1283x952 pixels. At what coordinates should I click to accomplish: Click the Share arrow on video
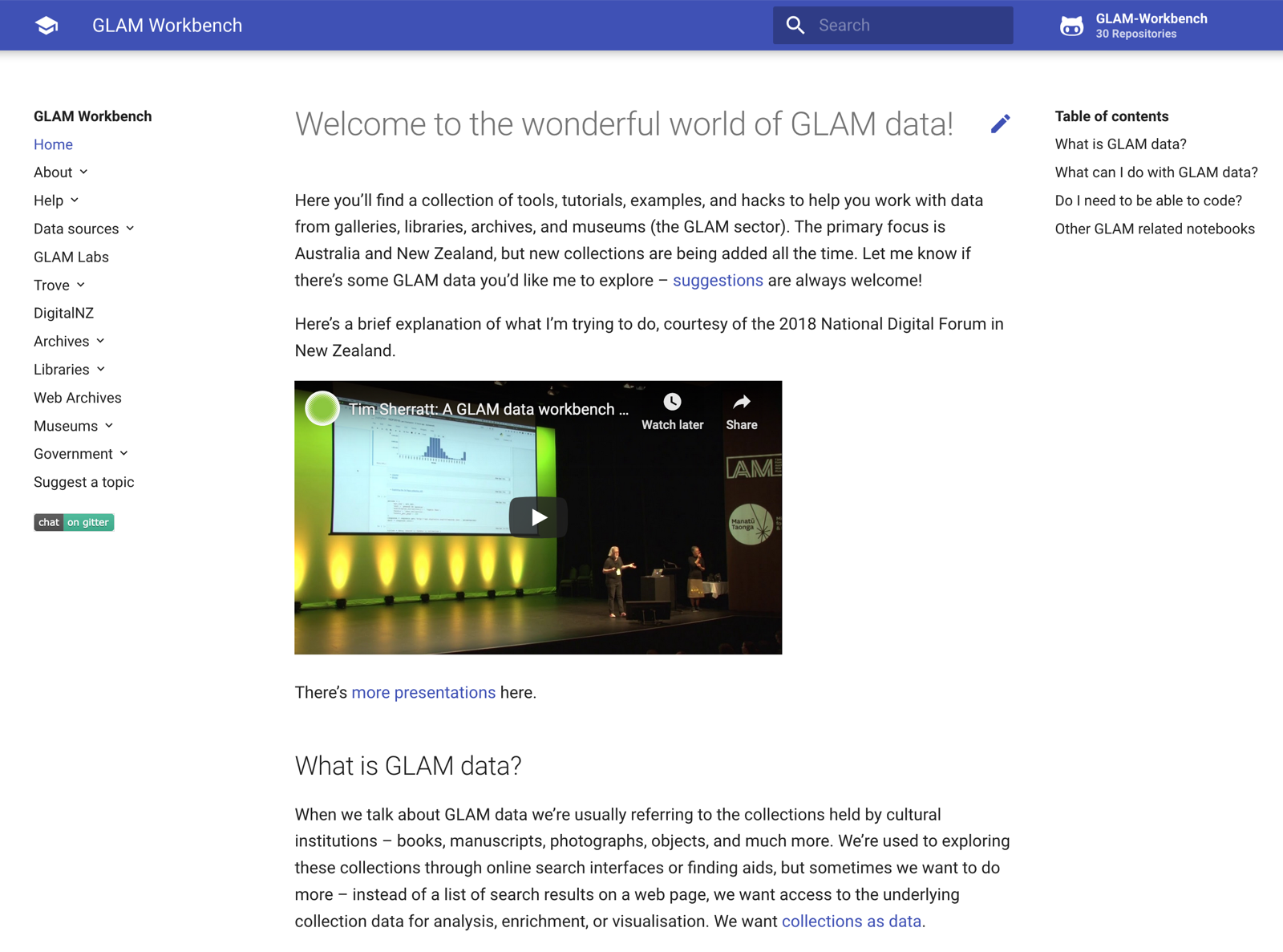[x=742, y=402]
